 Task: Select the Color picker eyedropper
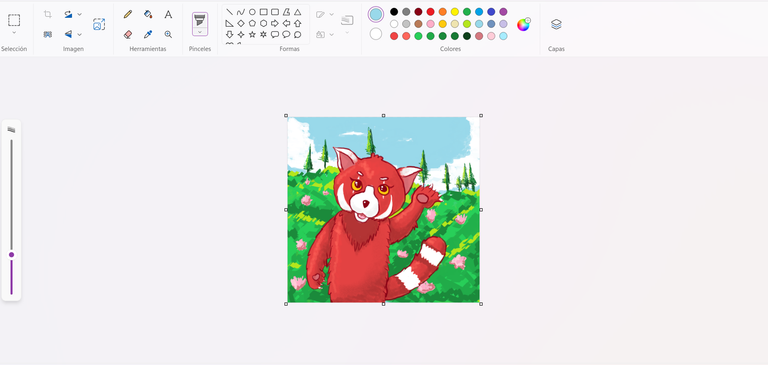click(148, 34)
